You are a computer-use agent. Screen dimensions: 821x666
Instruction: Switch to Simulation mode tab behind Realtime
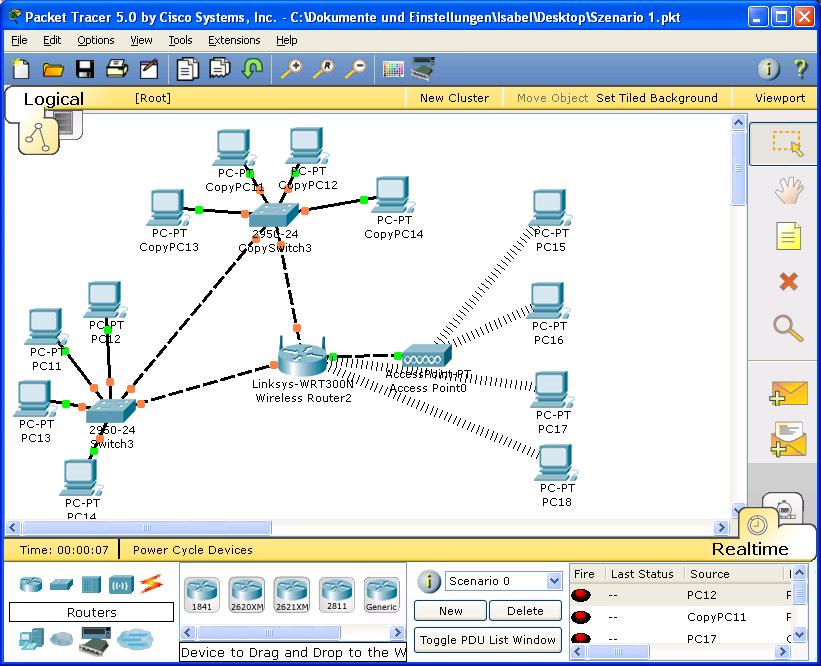click(783, 506)
